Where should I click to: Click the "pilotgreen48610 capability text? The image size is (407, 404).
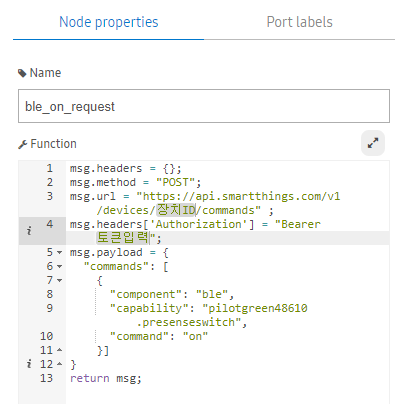(255, 308)
